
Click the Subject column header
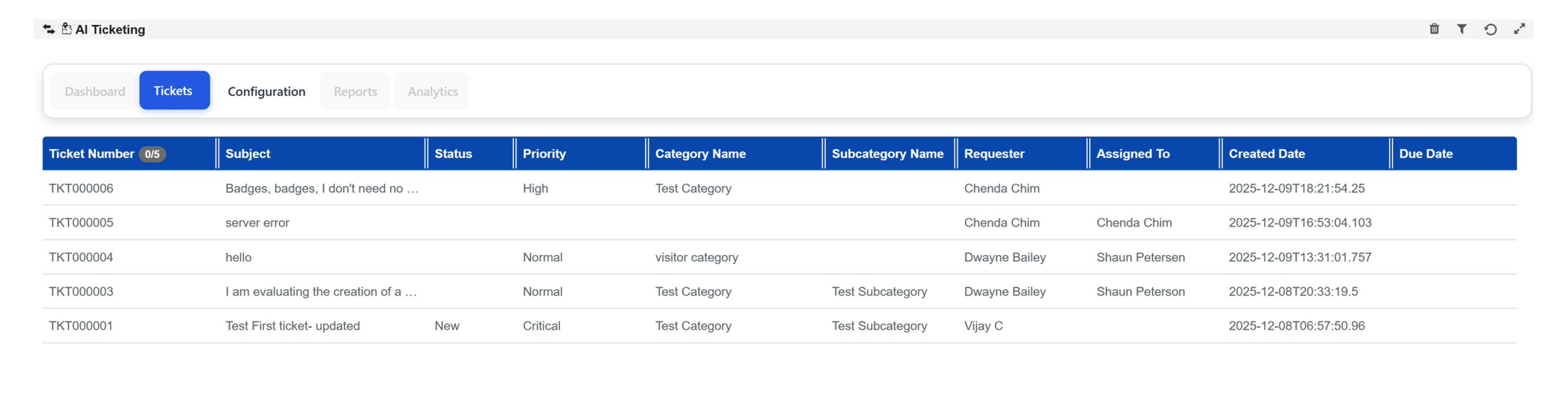[x=248, y=154]
